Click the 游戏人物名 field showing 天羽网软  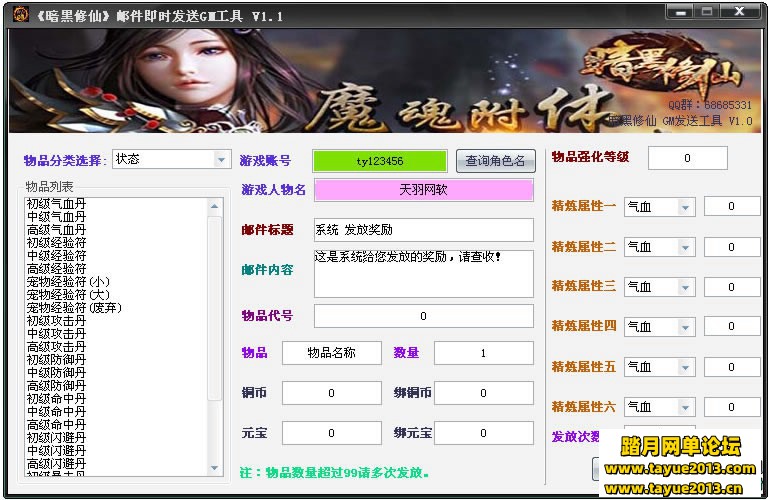point(423,190)
